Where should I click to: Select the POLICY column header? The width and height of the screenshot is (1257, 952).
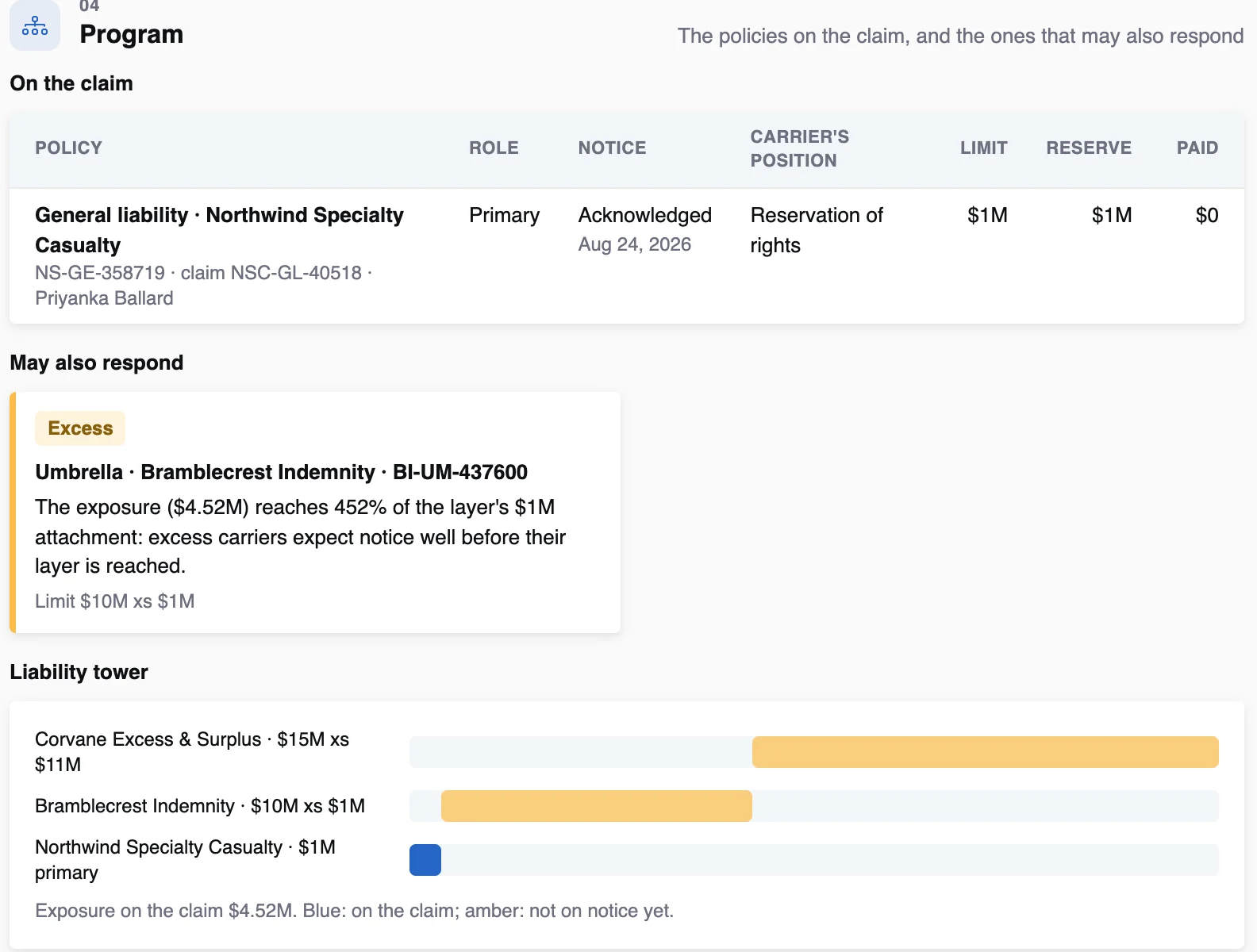coord(68,148)
